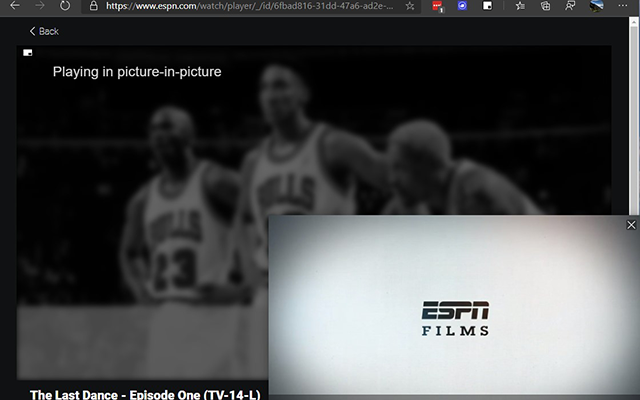Viewport: 640px width, 400px height.
Task: Click the 'Playing in picture-in-picture' text
Action: tap(137, 72)
